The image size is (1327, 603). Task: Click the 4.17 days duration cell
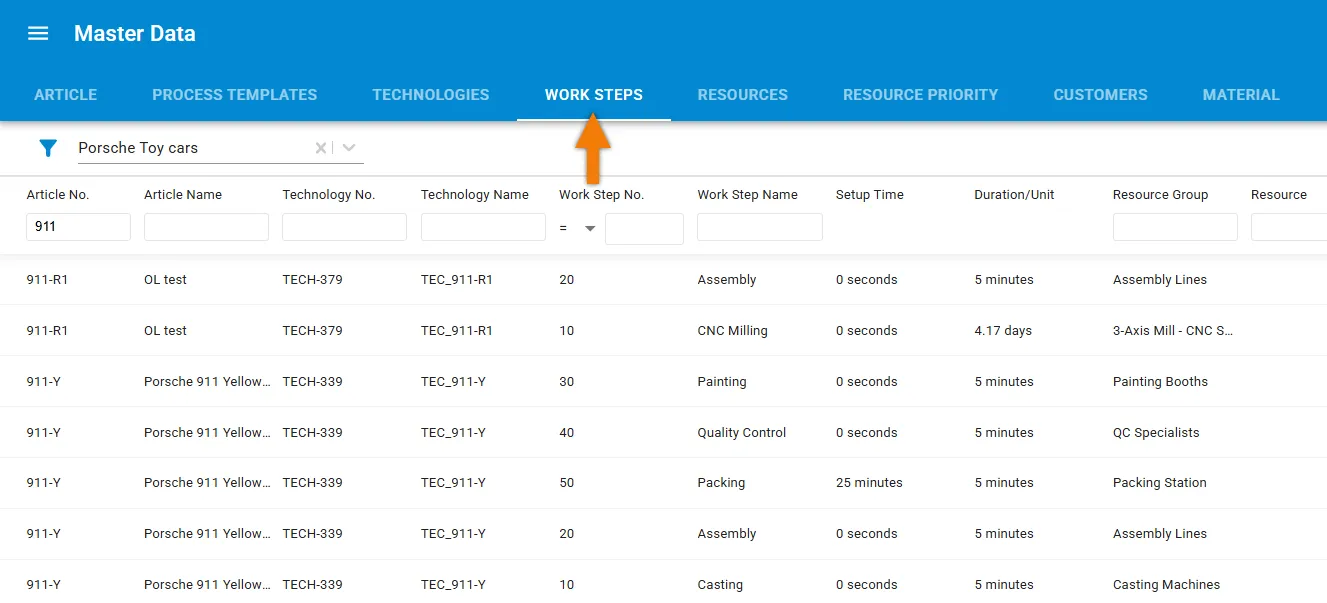pyautogui.click(x=1003, y=331)
